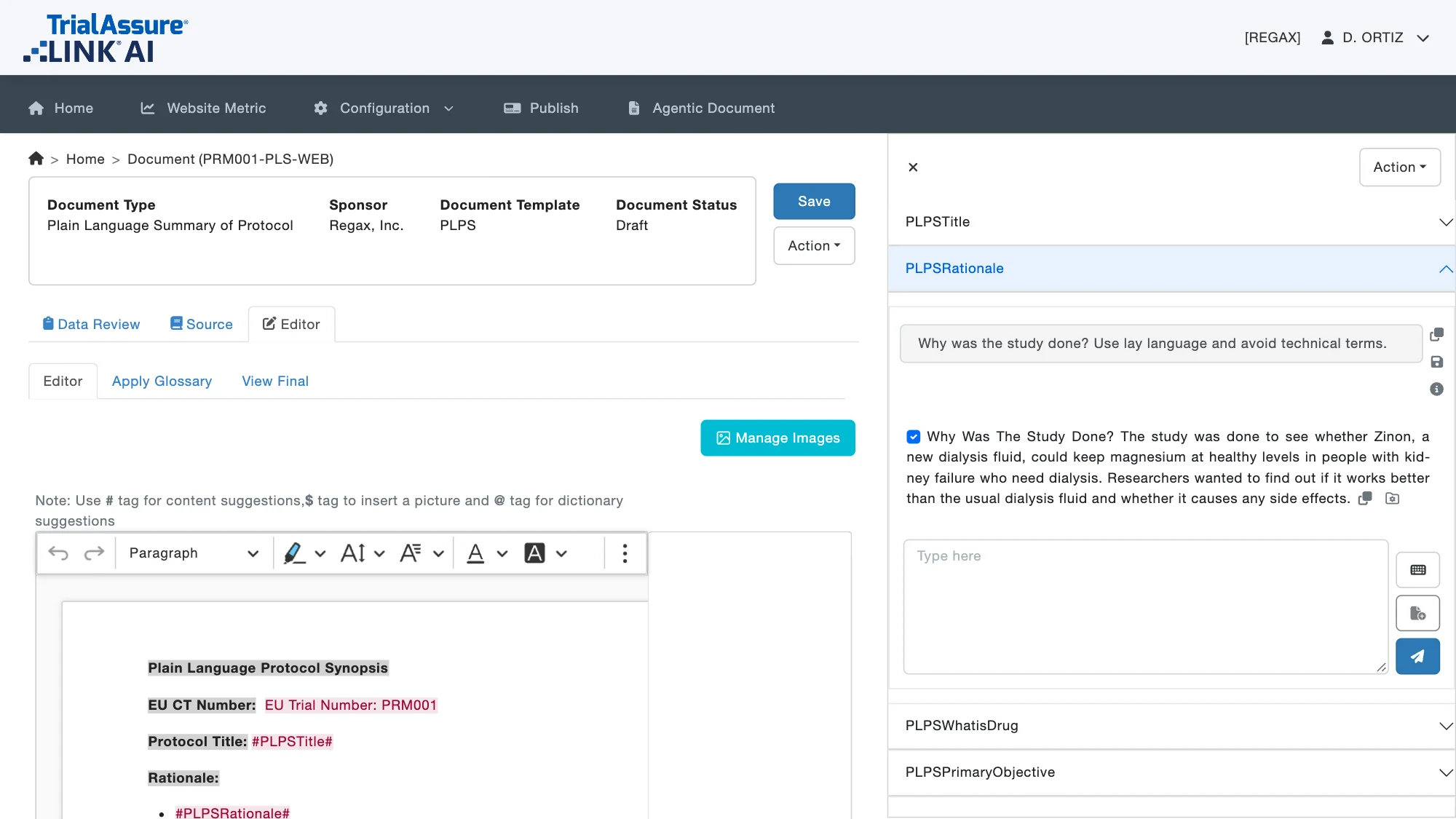The width and height of the screenshot is (1456, 819).
Task: Go to Website Metric in navbar
Action: [x=203, y=108]
